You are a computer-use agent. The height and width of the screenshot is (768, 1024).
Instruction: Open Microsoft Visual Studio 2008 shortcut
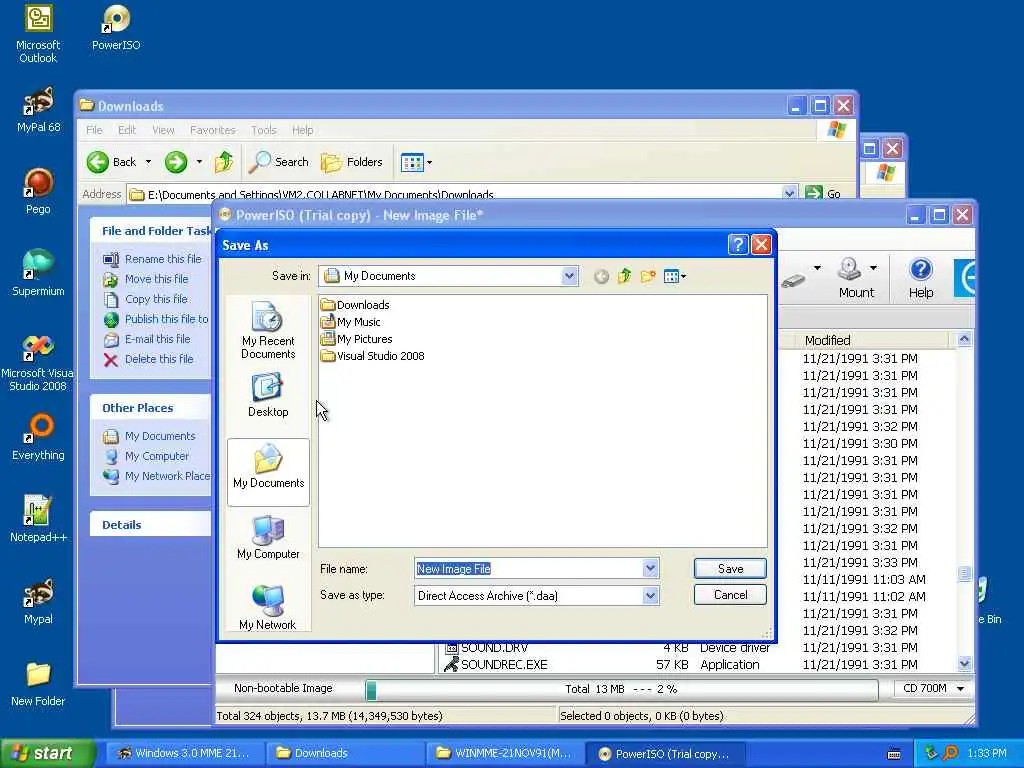point(38,362)
